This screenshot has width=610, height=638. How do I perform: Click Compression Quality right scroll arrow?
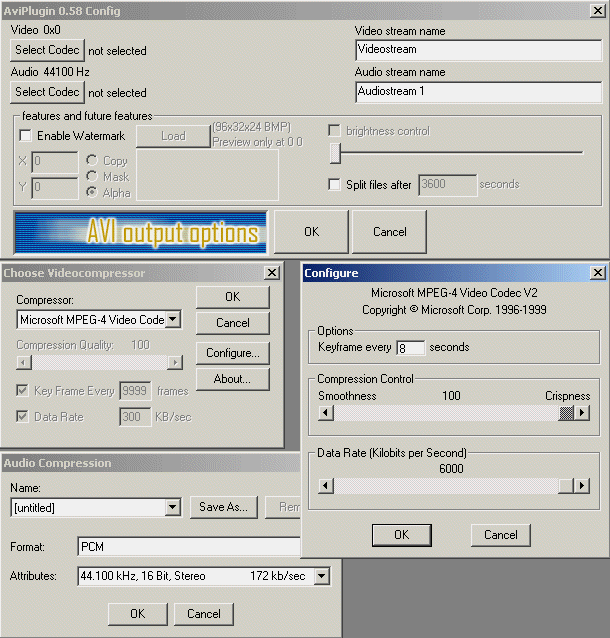coord(175,362)
